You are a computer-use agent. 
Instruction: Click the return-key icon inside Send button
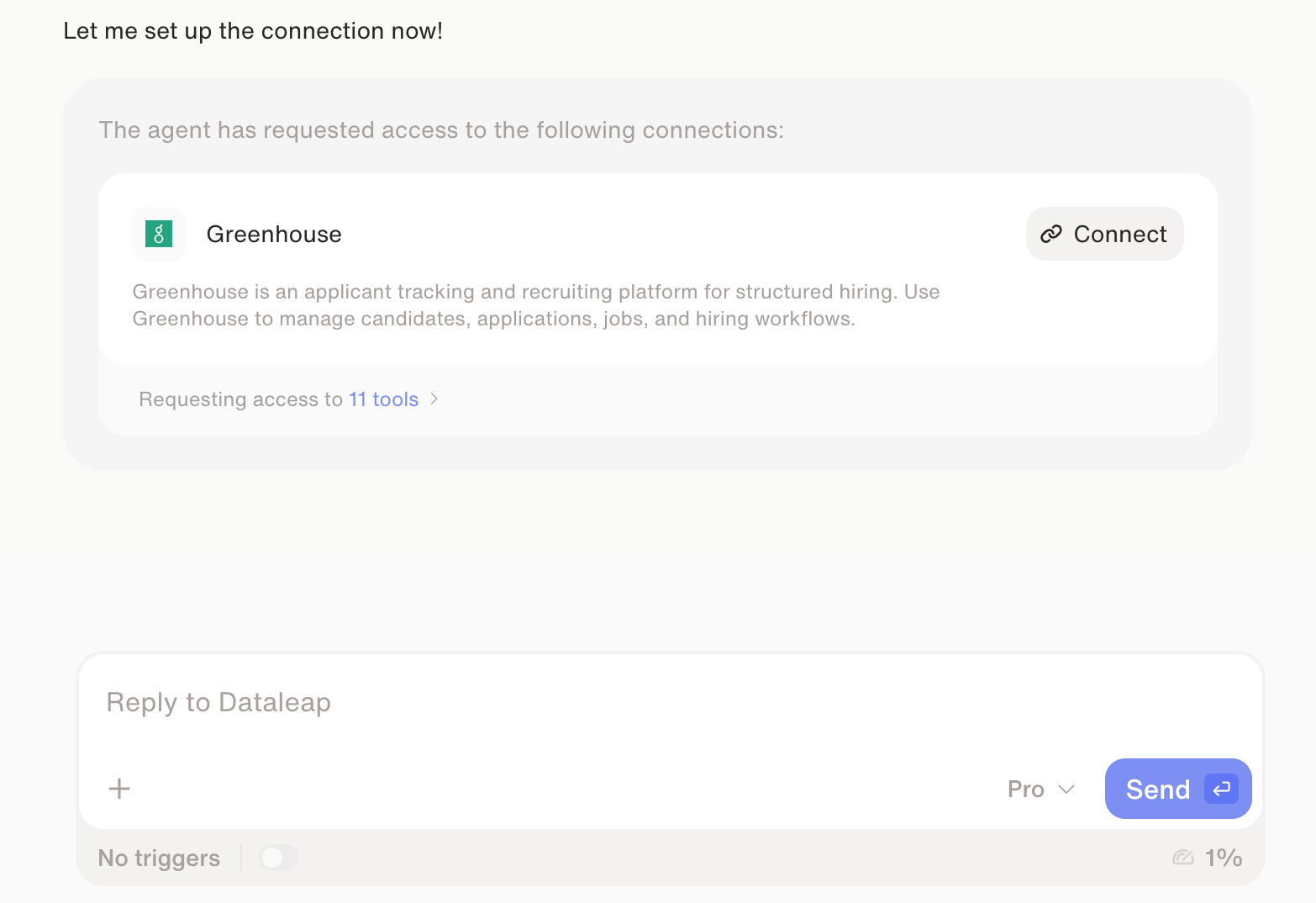tap(1220, 789)
